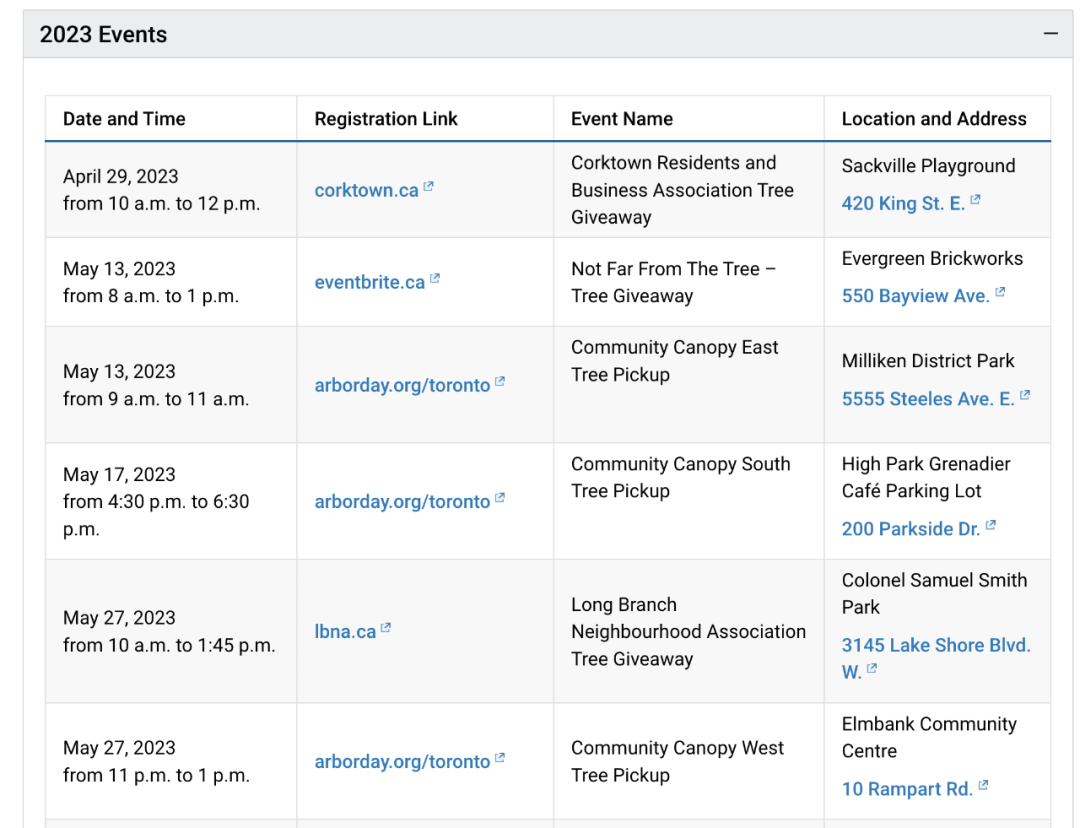
Task: Select Community Canopy South Tree Pickup text
Action: 681,477
